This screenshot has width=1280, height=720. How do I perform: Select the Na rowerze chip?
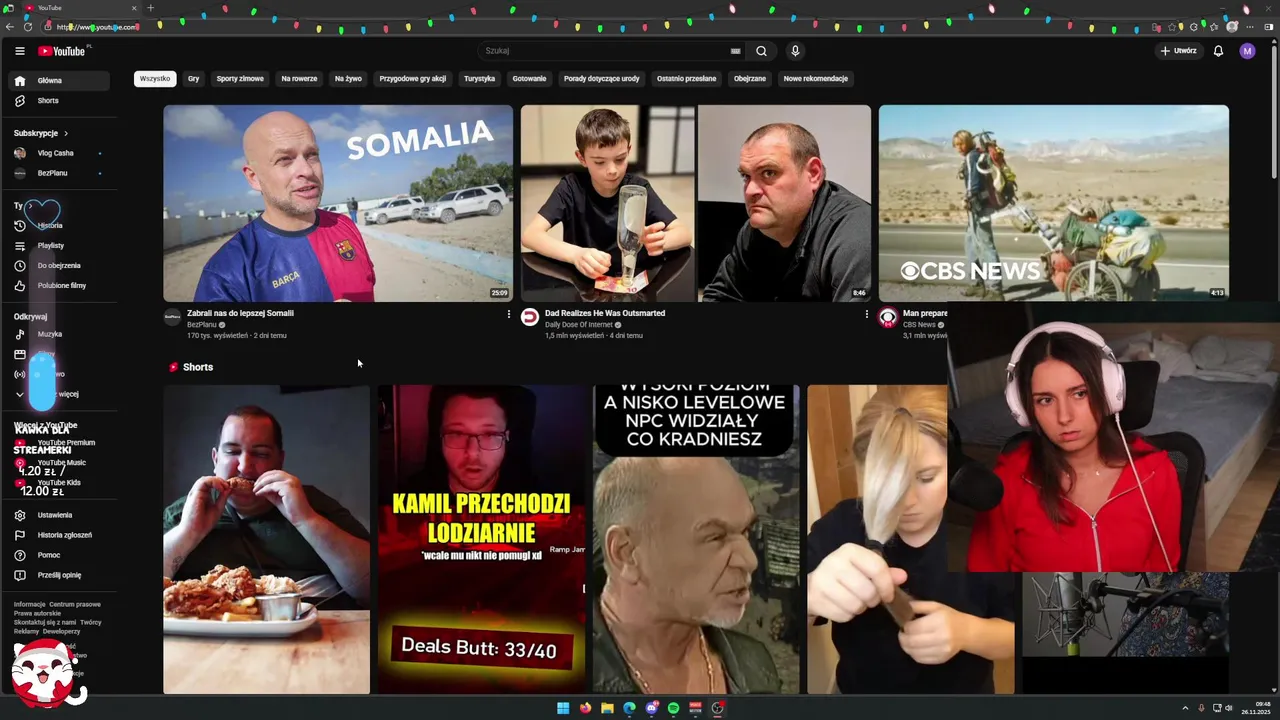pyautogui.click(x=299, y=79)
